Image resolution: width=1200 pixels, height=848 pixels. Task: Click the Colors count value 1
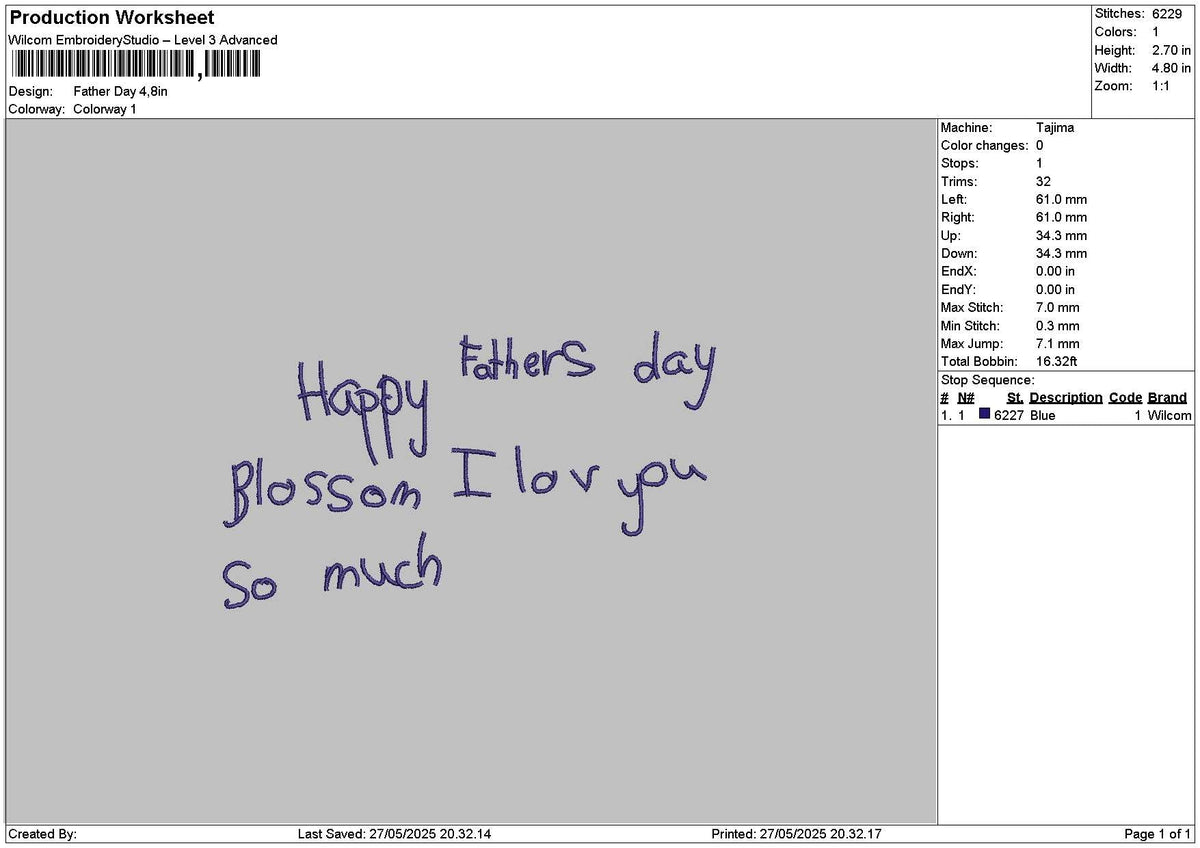pyautogui.click(x=1156, y=32)
